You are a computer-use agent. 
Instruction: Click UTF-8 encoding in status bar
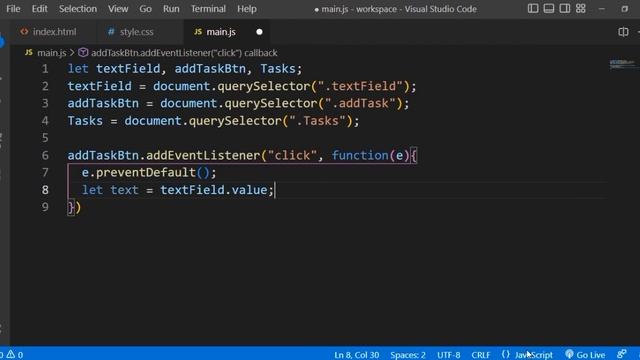448,355
